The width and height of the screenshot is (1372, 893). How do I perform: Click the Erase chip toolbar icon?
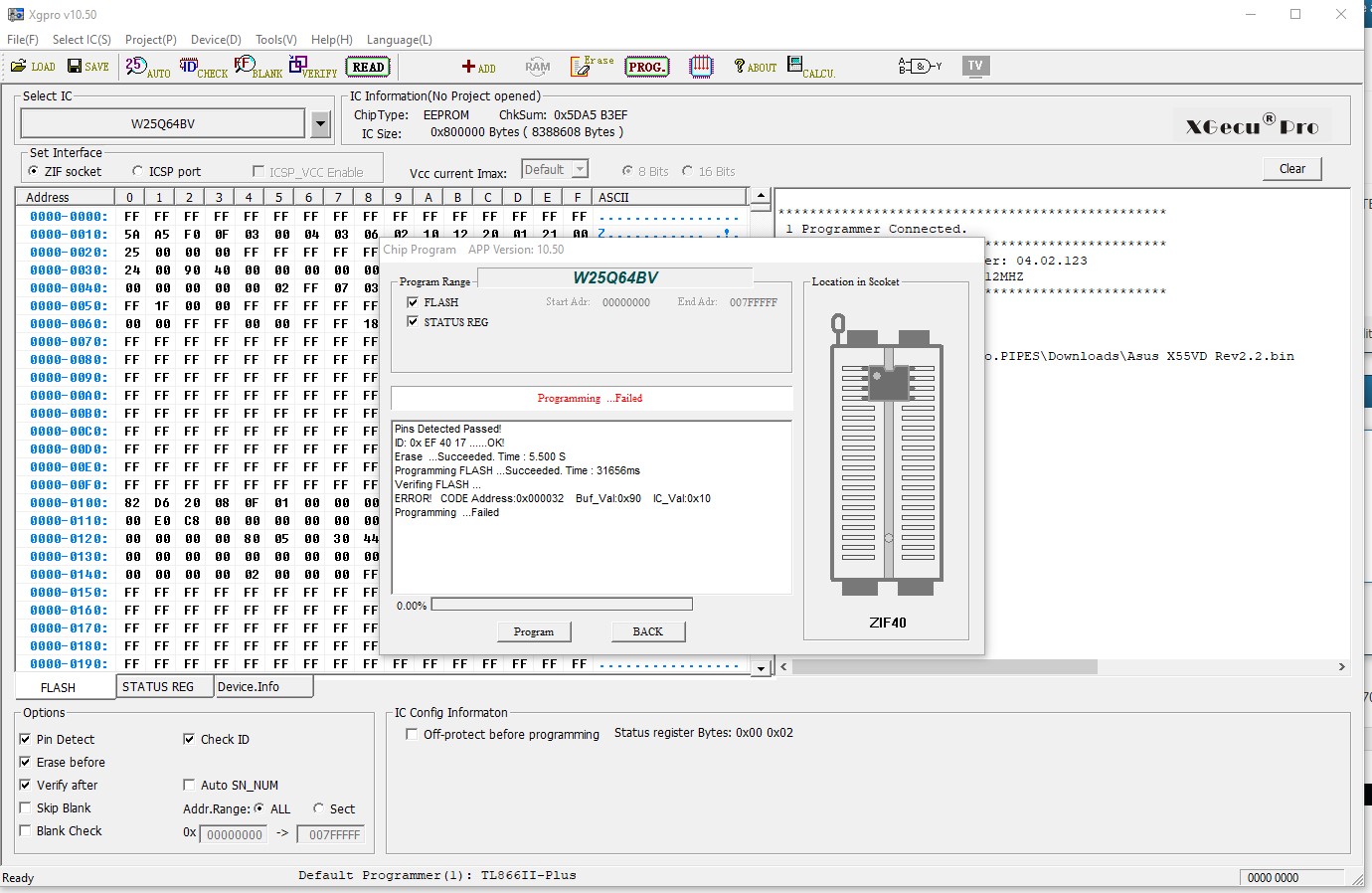[592, 67]
